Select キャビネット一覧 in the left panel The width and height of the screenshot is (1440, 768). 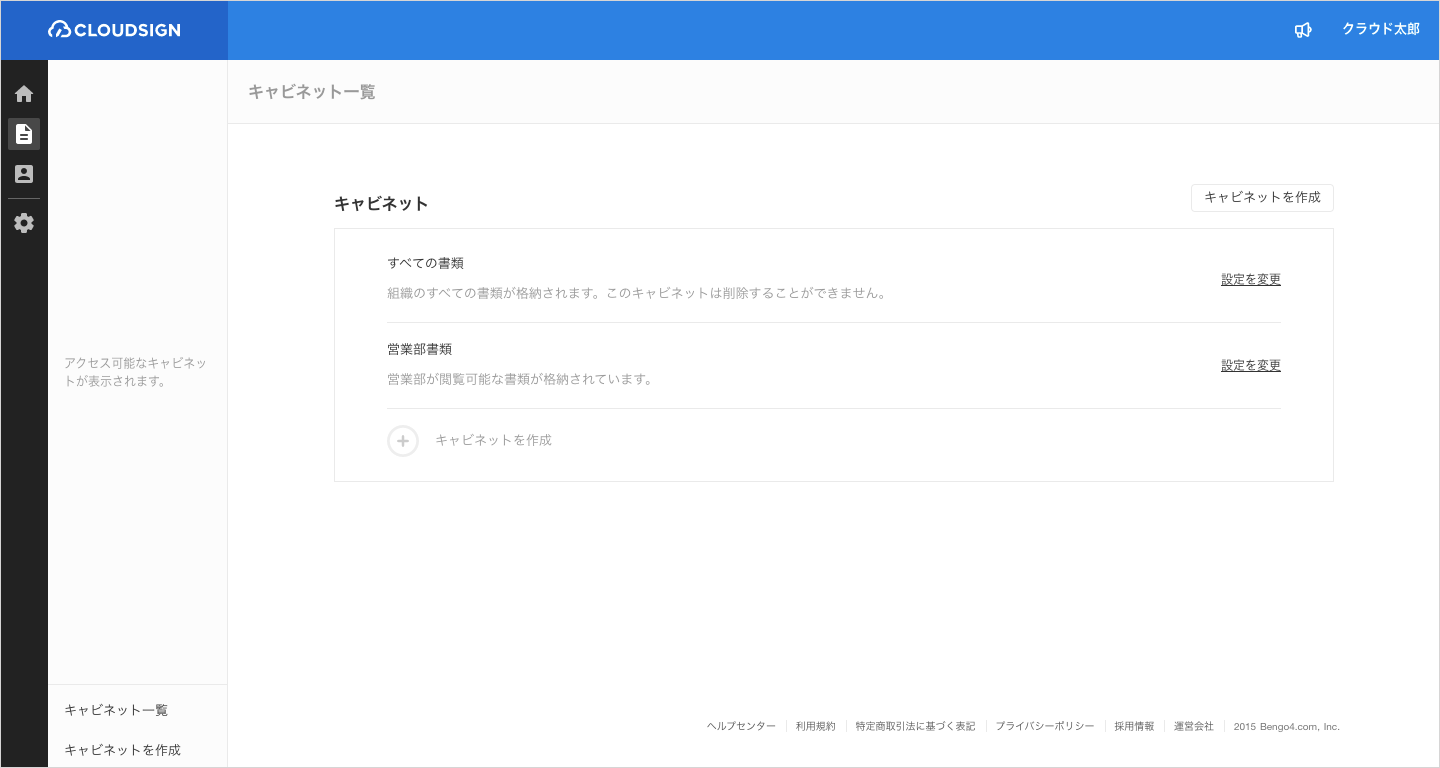point(116,710)
